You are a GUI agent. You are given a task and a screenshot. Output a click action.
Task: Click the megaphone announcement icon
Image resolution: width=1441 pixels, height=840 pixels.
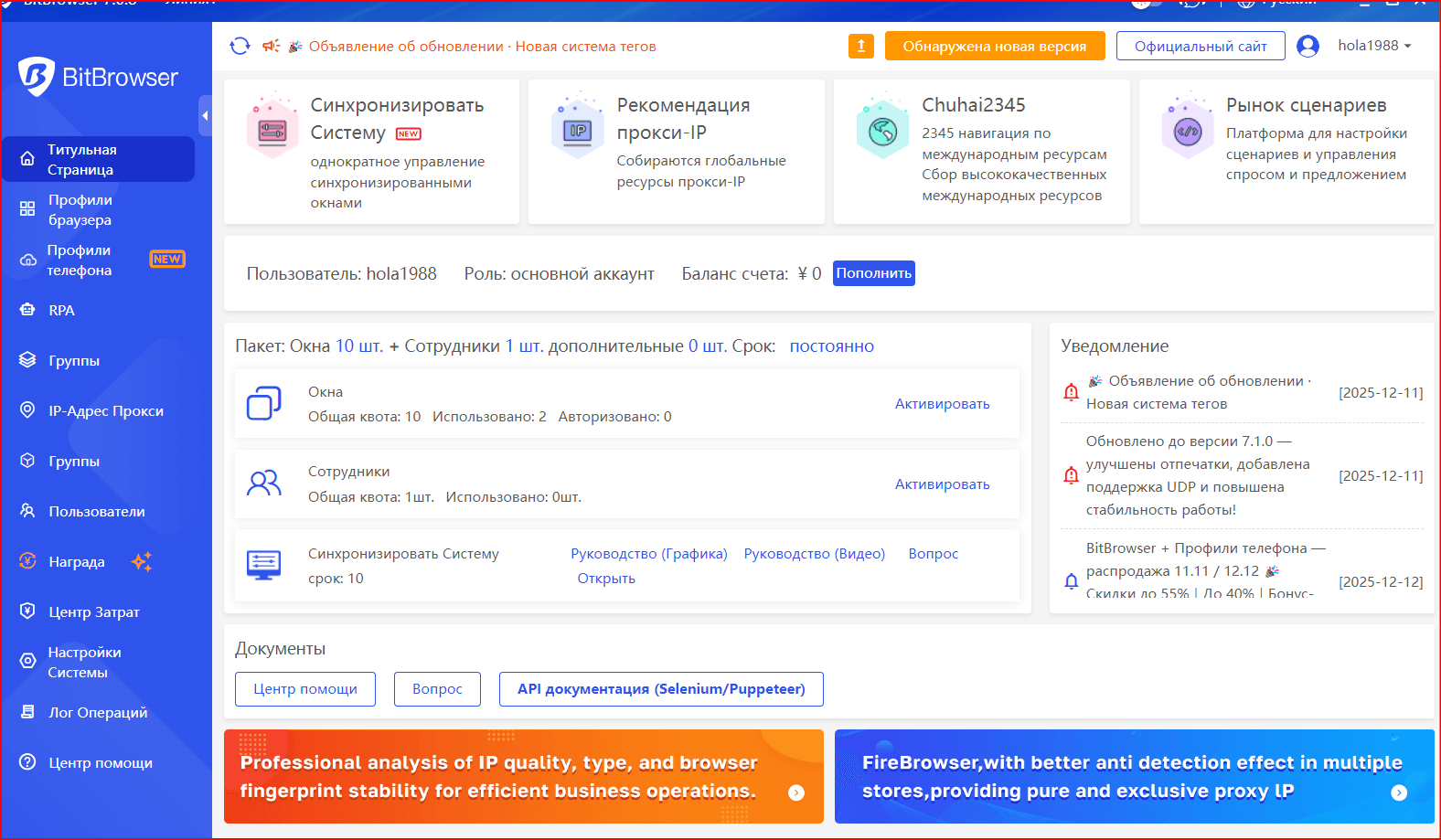pyautogui.click(x=272, y=46)
